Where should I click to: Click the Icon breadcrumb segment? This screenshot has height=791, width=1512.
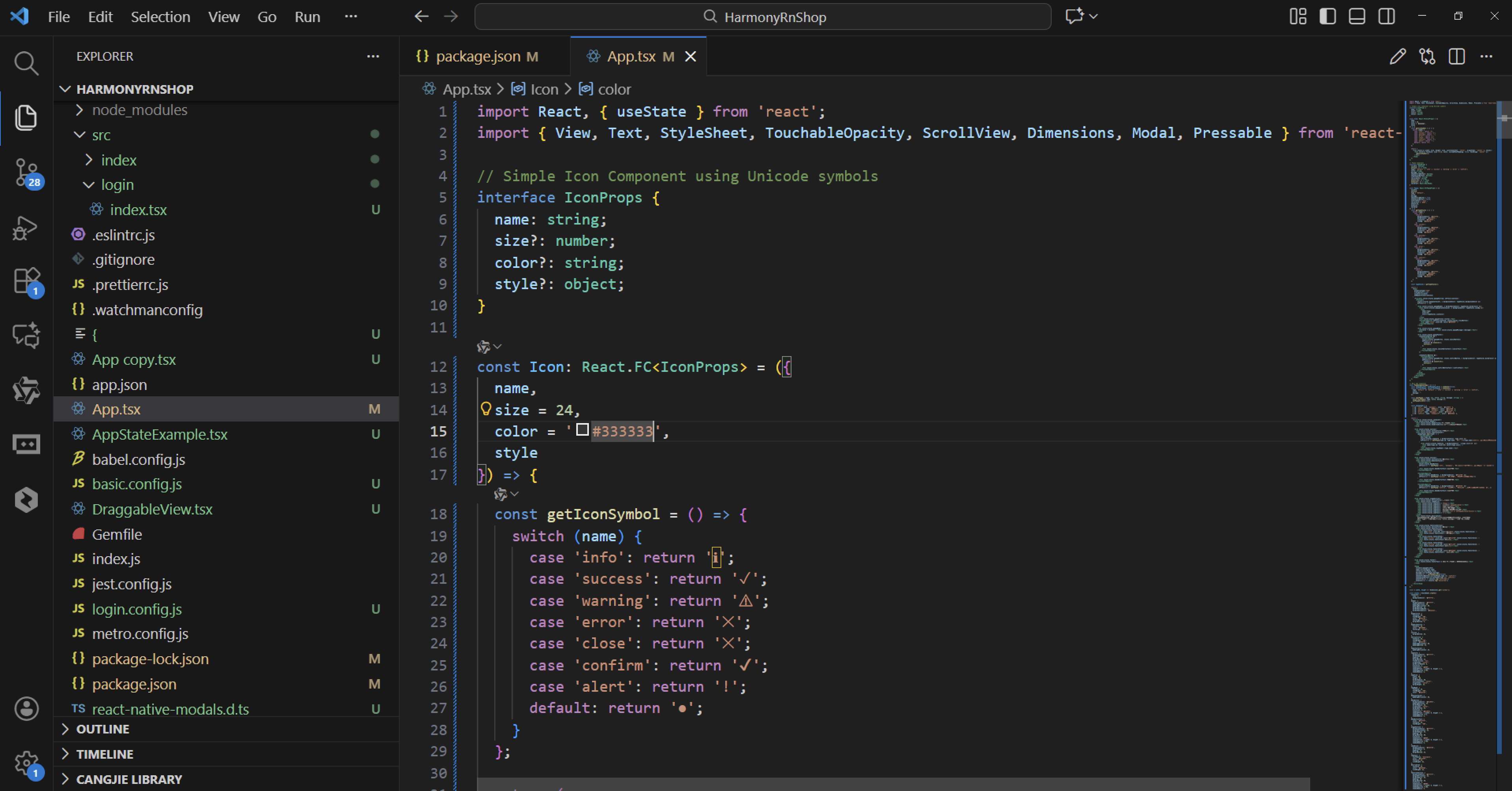(544, 89)
